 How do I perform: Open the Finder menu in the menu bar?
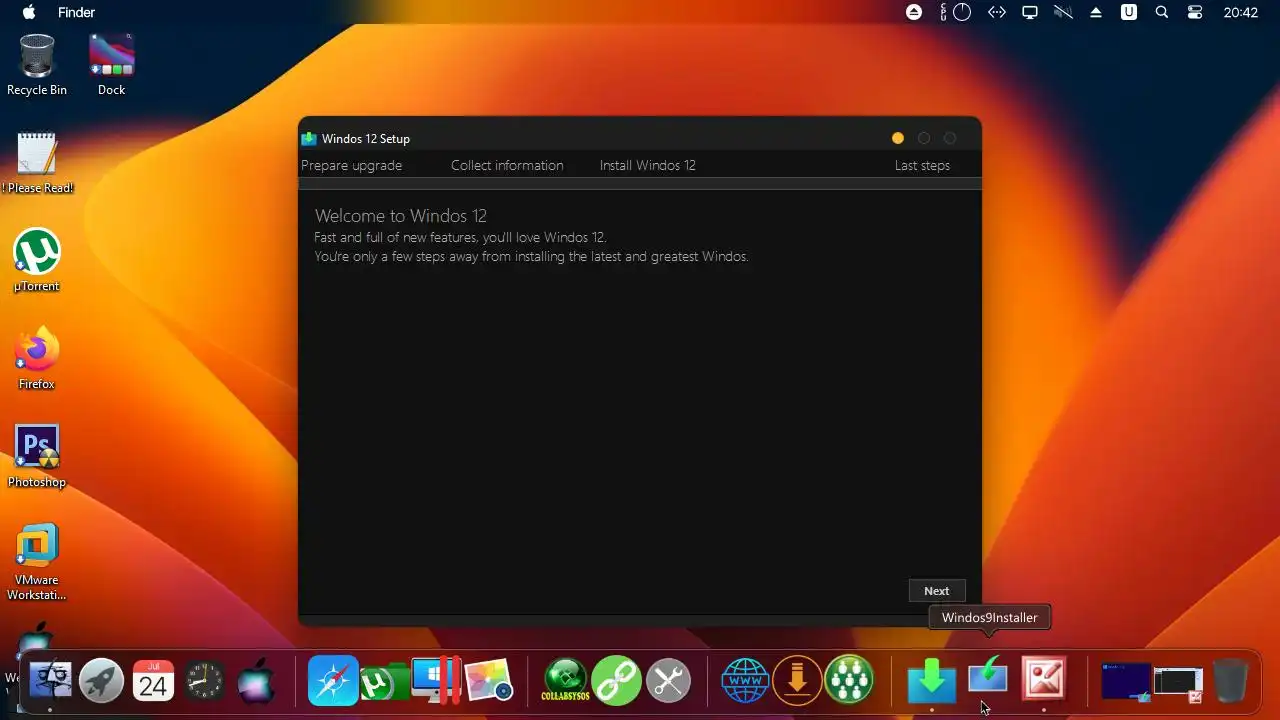click(x=76, y=12)
